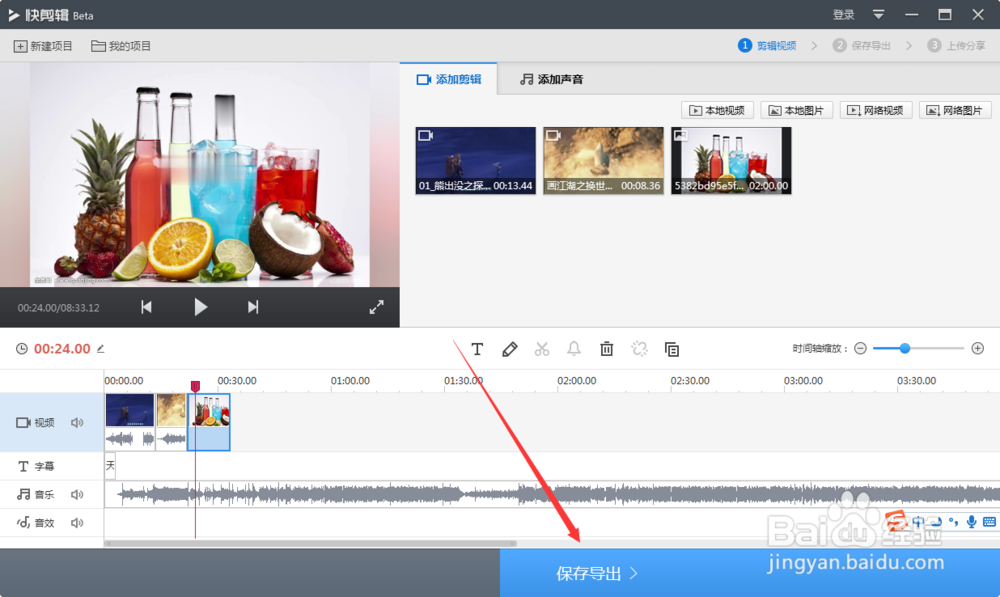Go to step 3 上传分享

coord(956,45)
